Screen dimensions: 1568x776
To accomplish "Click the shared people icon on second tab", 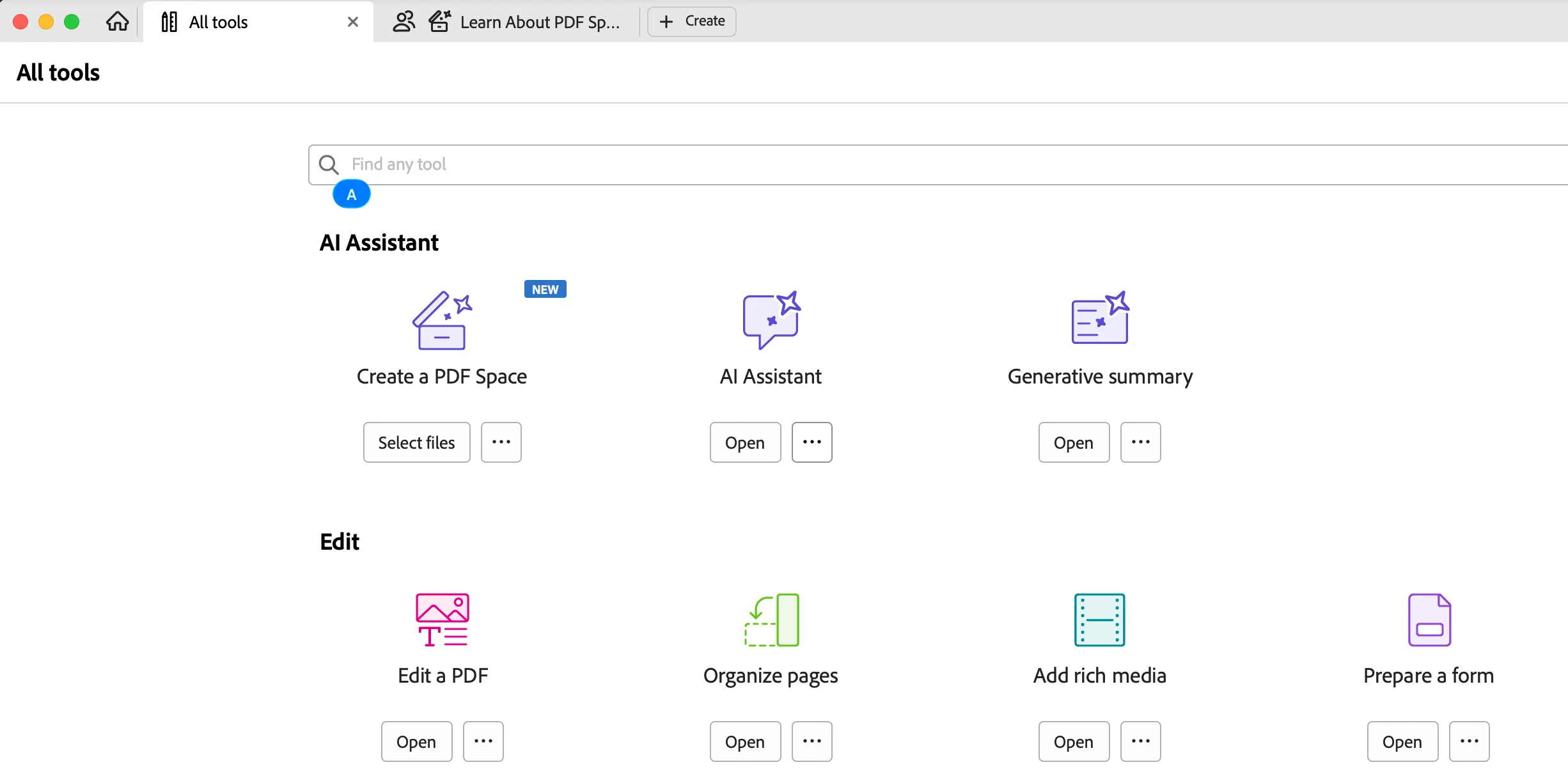I will 404,22.
